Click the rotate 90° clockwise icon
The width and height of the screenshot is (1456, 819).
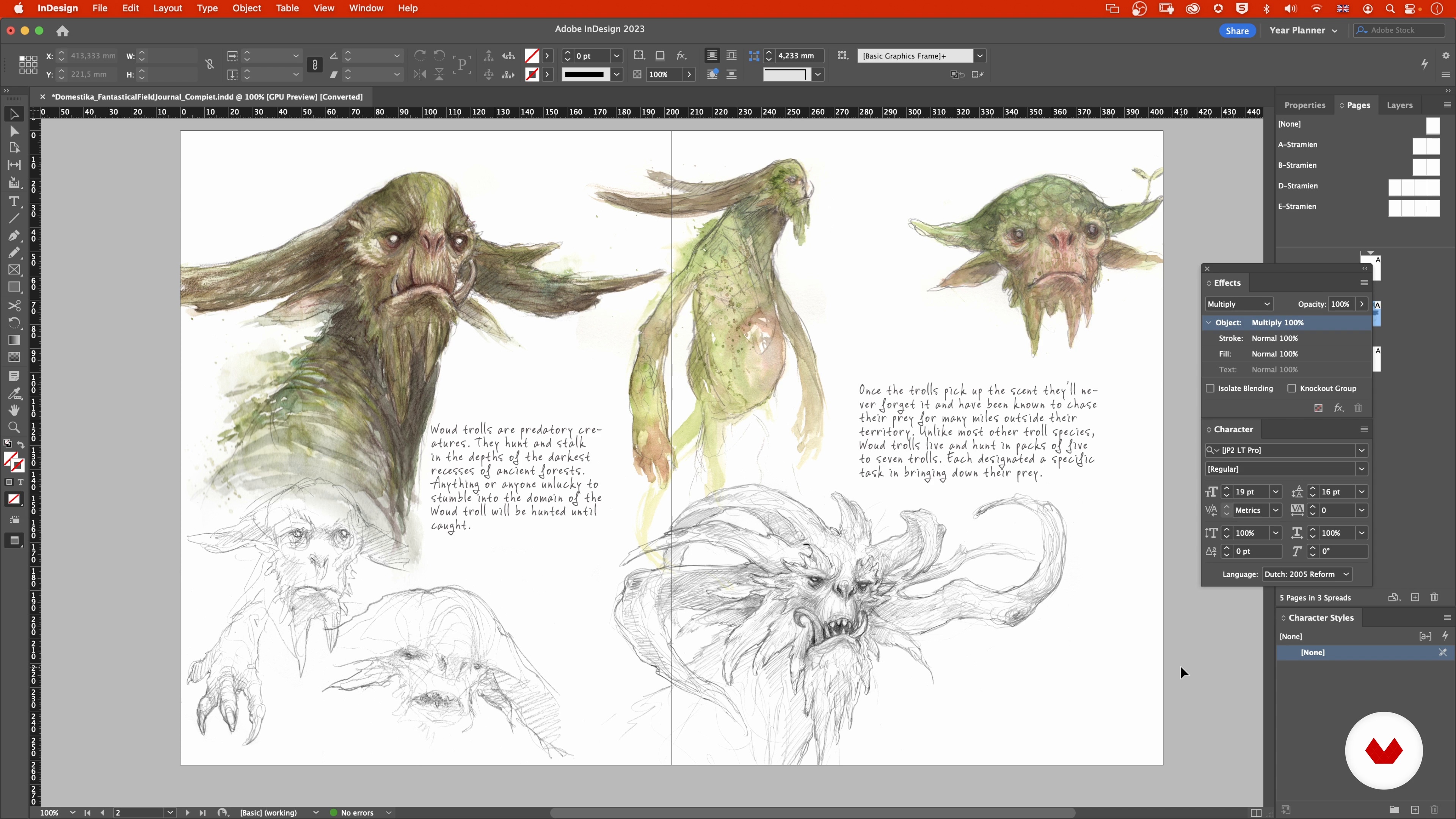(420, 55)
